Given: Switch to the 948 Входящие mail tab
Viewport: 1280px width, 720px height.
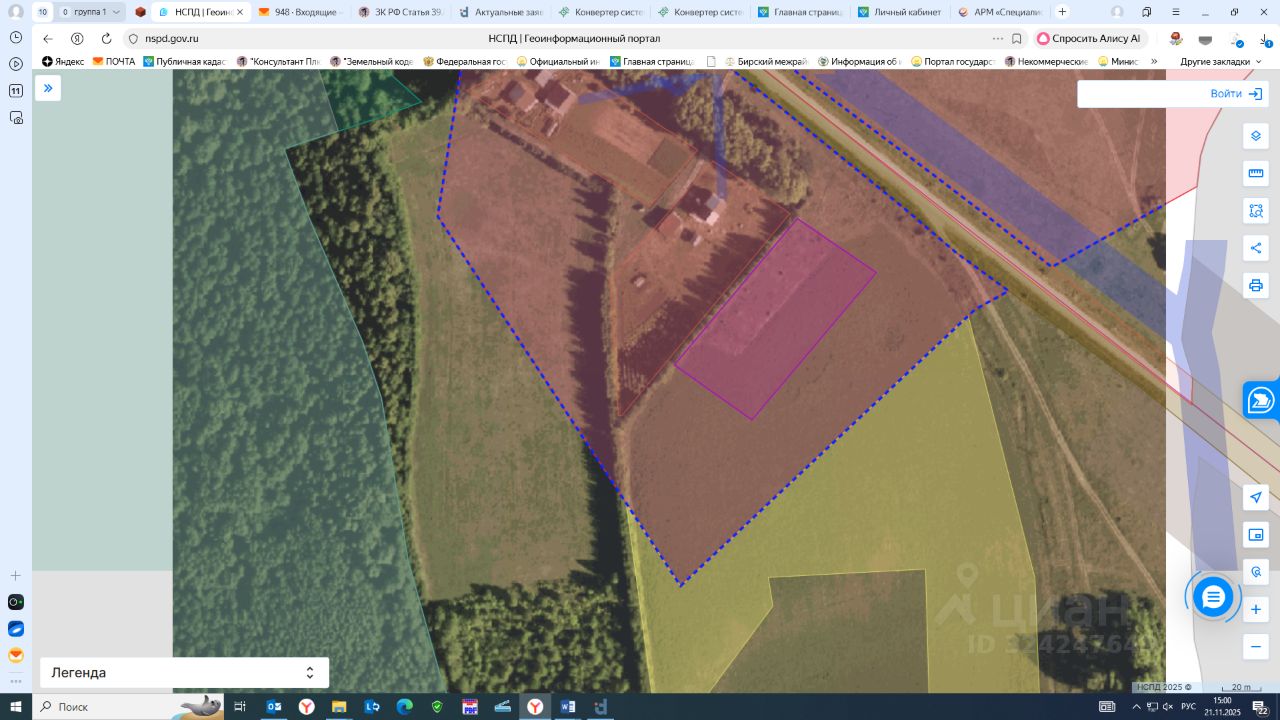Looking at the screenshot, I should coord(299,12).
